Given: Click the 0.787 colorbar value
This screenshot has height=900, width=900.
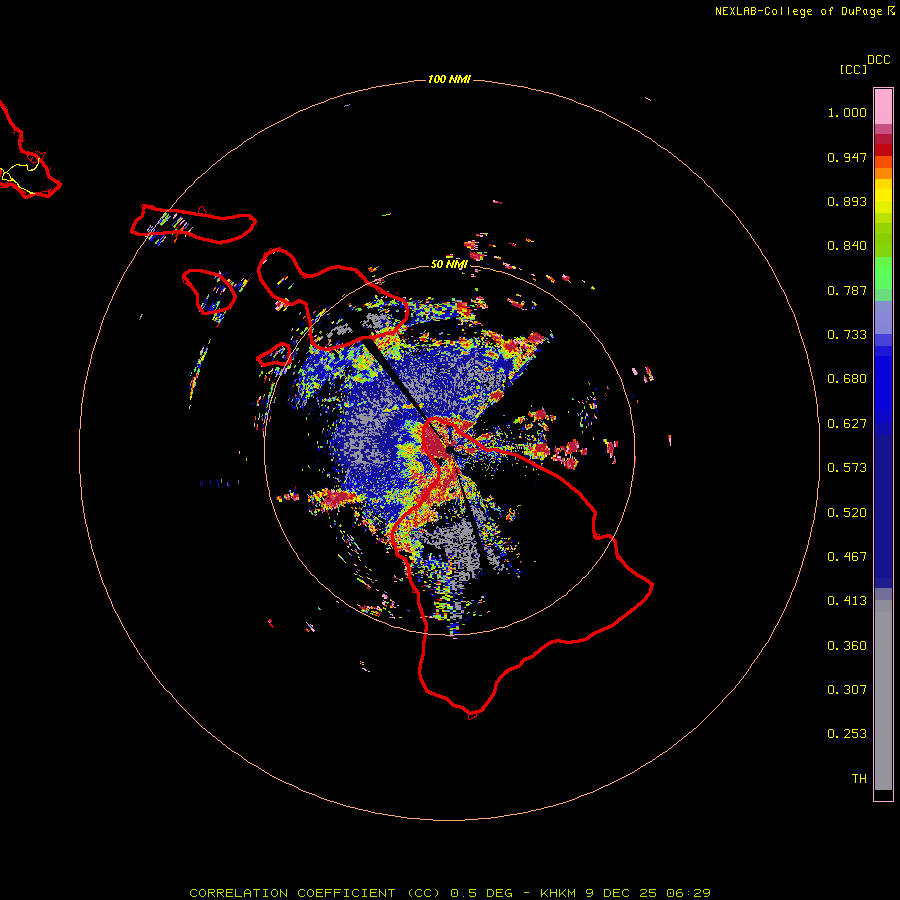Looking at the screenshot, I should tap(847, 290).
